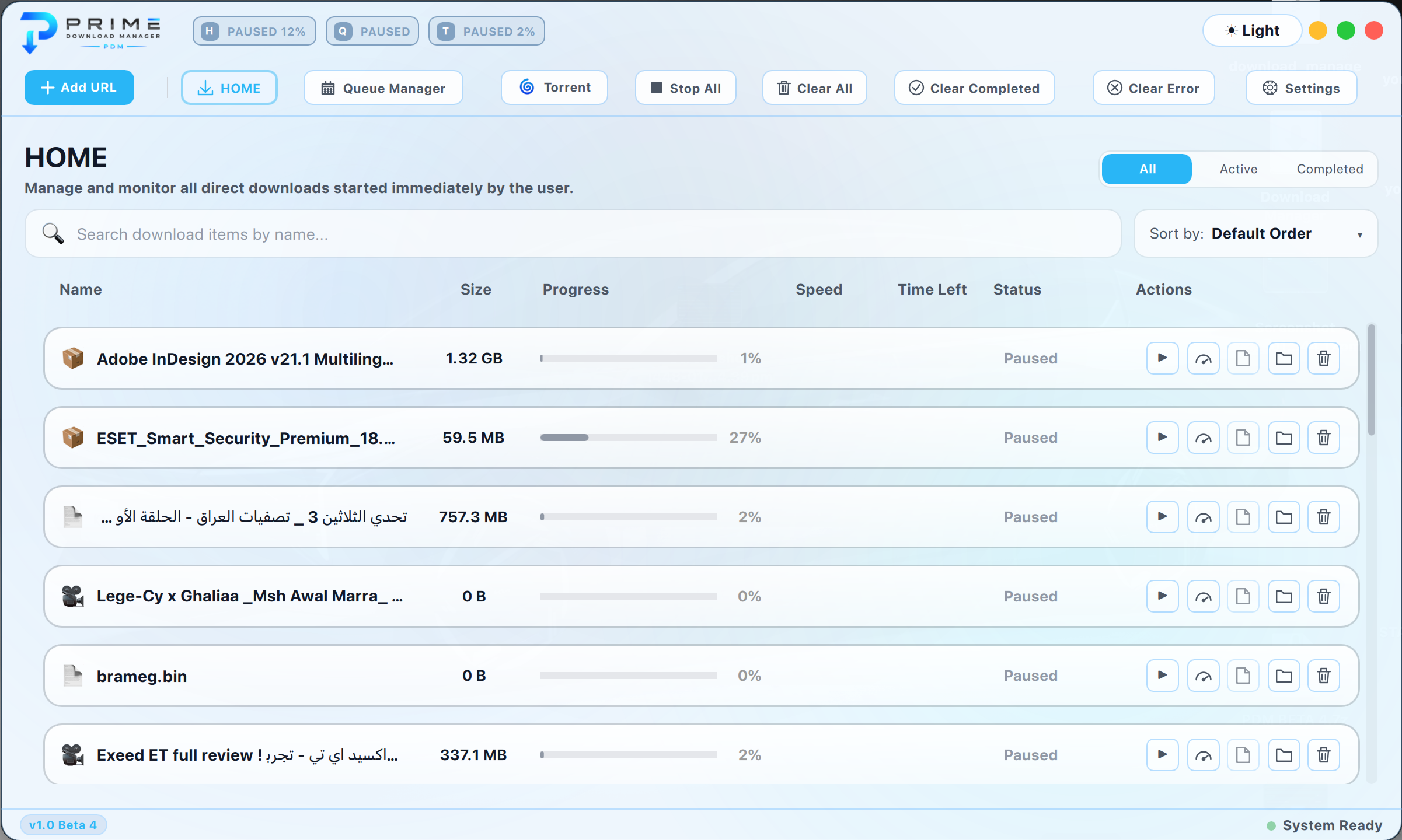Open file icon on 757.3 MB row
This screenshot has height=840, width=1402.
1243,517
